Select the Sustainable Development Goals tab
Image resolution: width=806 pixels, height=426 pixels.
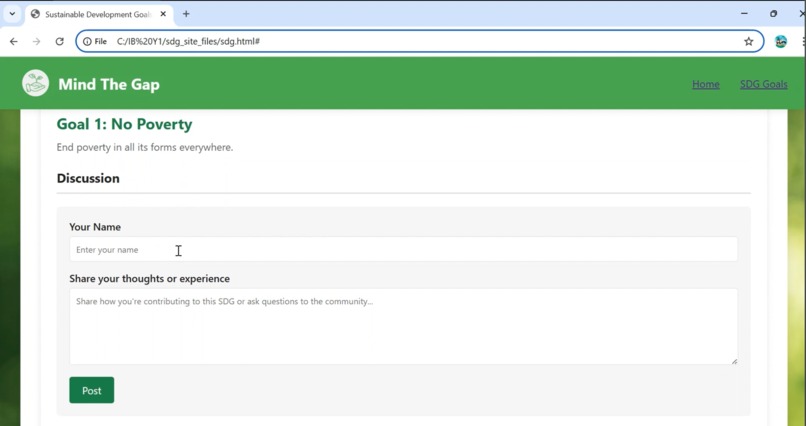[99, 14]
